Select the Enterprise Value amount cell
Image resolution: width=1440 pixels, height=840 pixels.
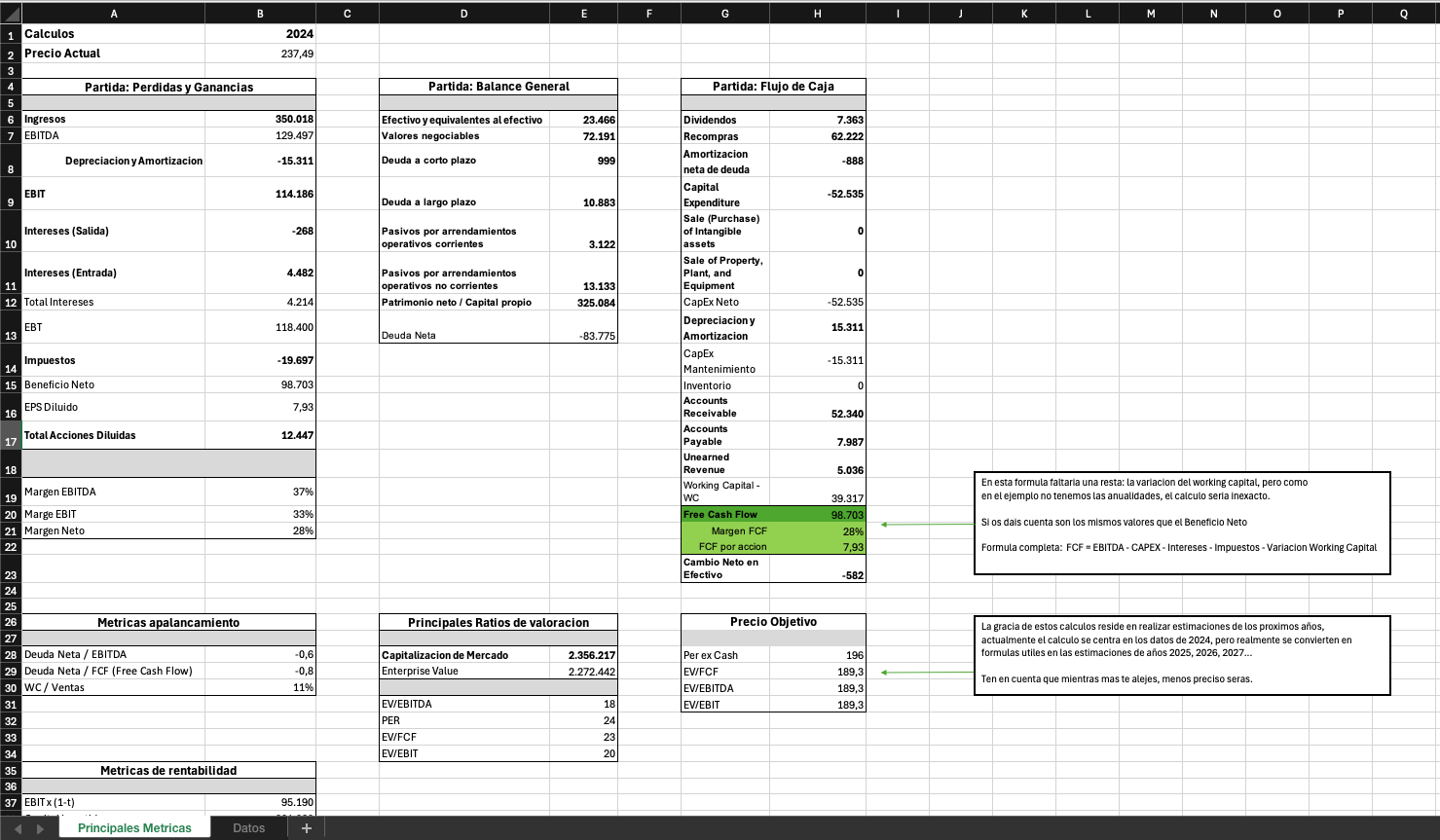pyautogui.click(x=583, y=672)
